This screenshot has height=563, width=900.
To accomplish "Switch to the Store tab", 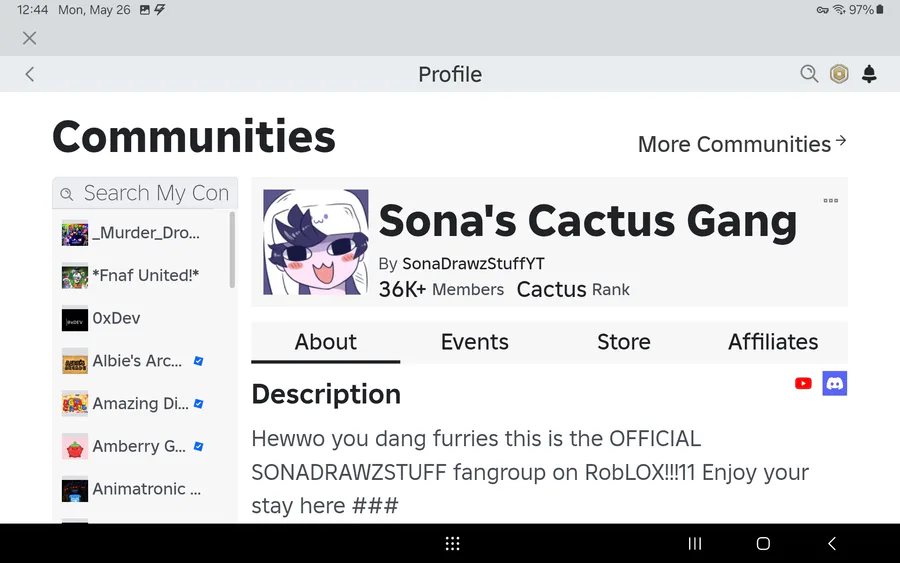I will tap(624, 342).
